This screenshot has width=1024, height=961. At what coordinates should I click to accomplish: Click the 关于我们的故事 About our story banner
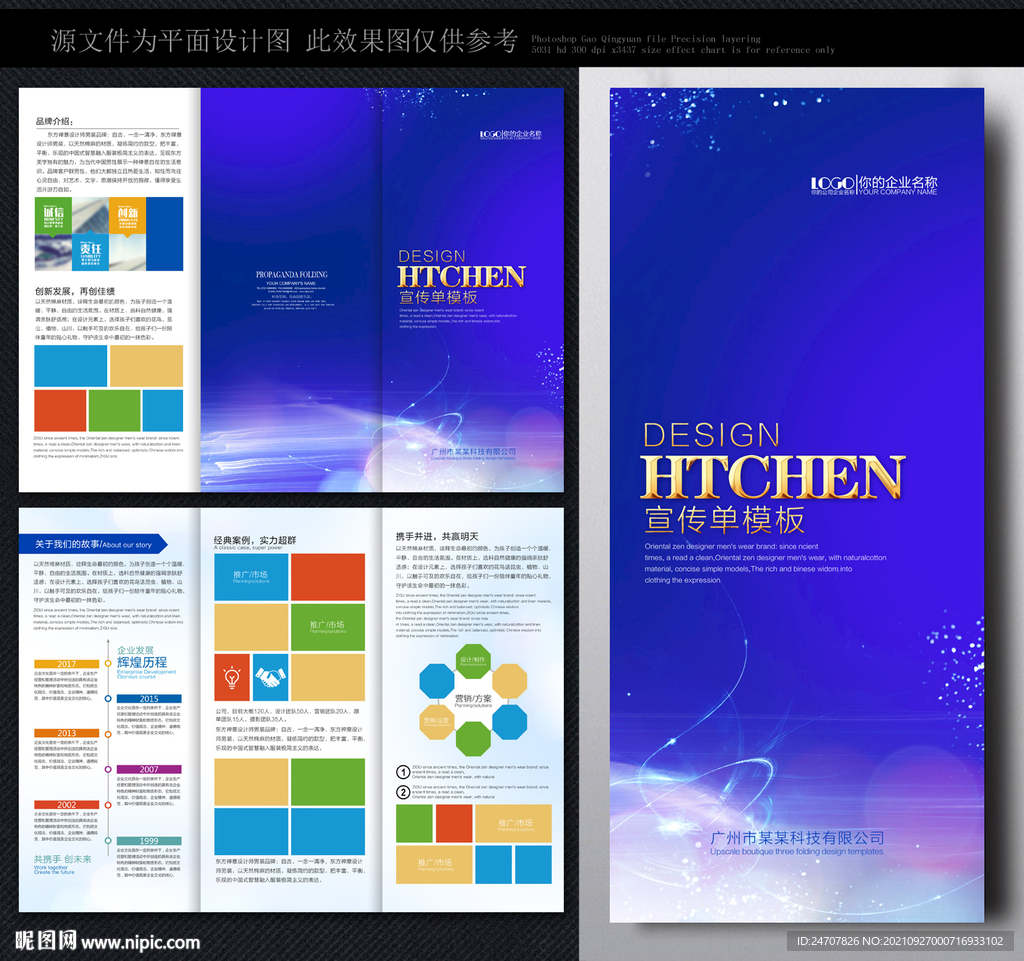(x=93, y=544)
